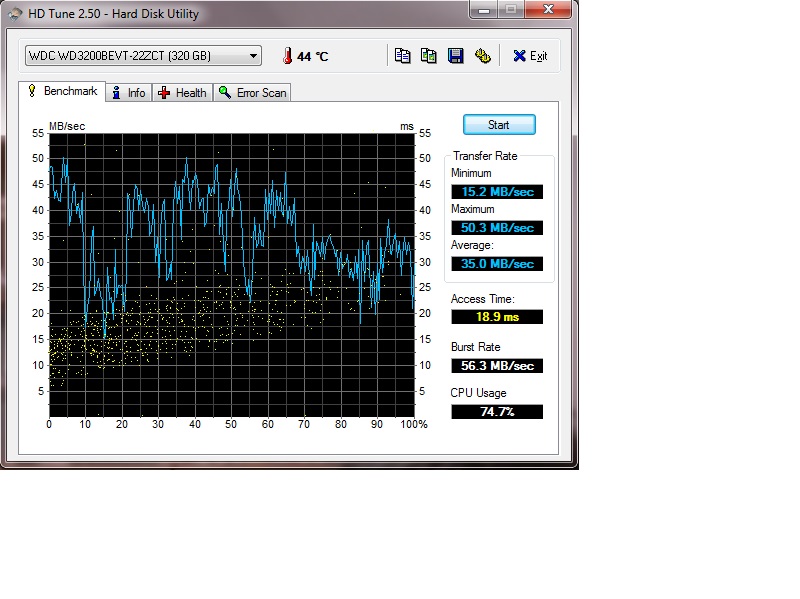Click the Burst Rate 56.3 MB/sec value
The image size is (800, 599).
(497, 366)
